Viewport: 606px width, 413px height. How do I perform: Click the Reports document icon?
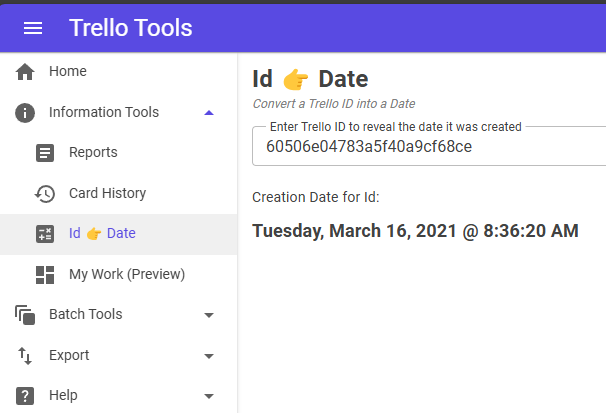tap(45, 153)
